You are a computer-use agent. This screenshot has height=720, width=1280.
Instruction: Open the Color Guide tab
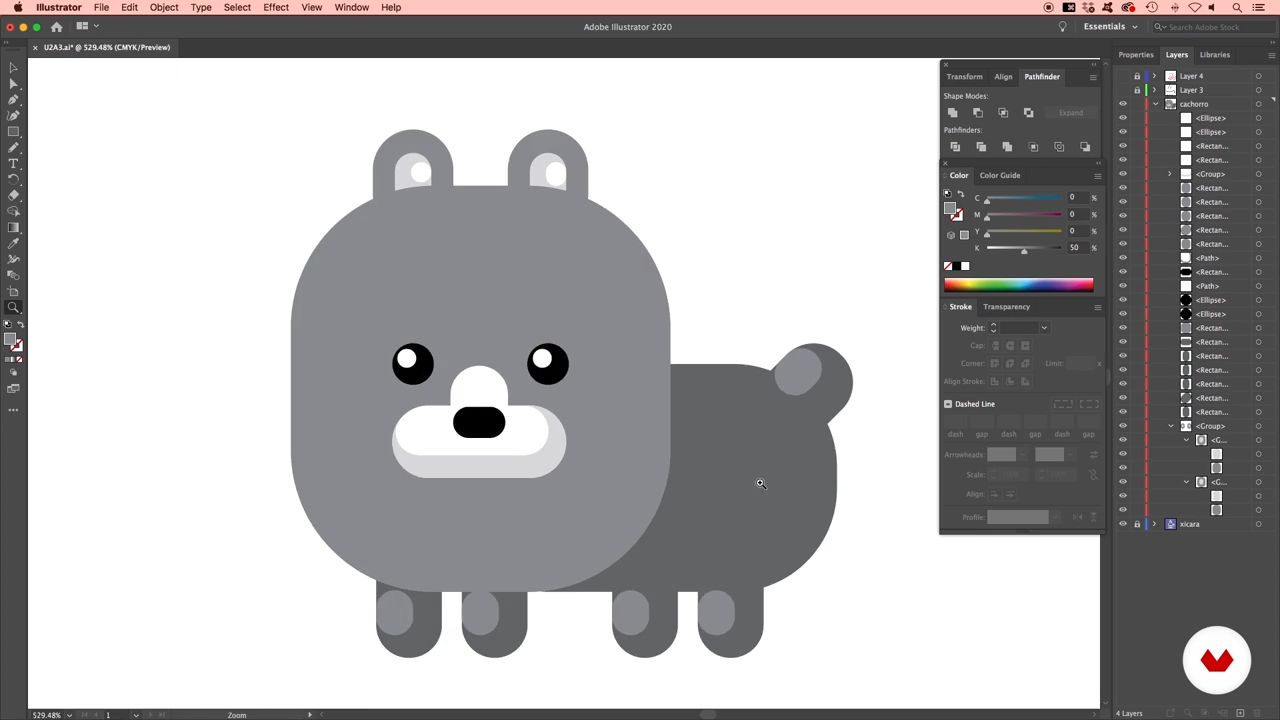[x=1000, y=176]
